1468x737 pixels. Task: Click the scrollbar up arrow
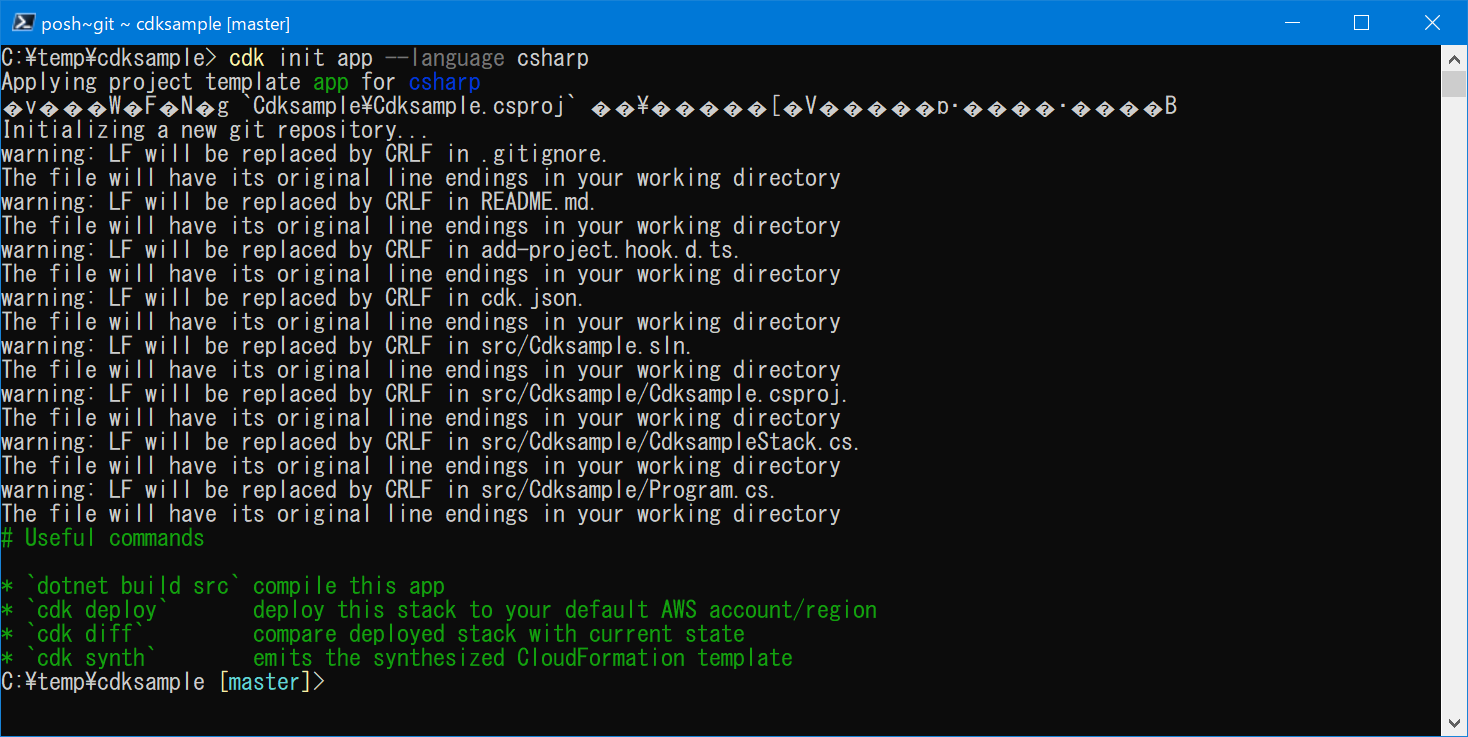(x=1456, y=58)
